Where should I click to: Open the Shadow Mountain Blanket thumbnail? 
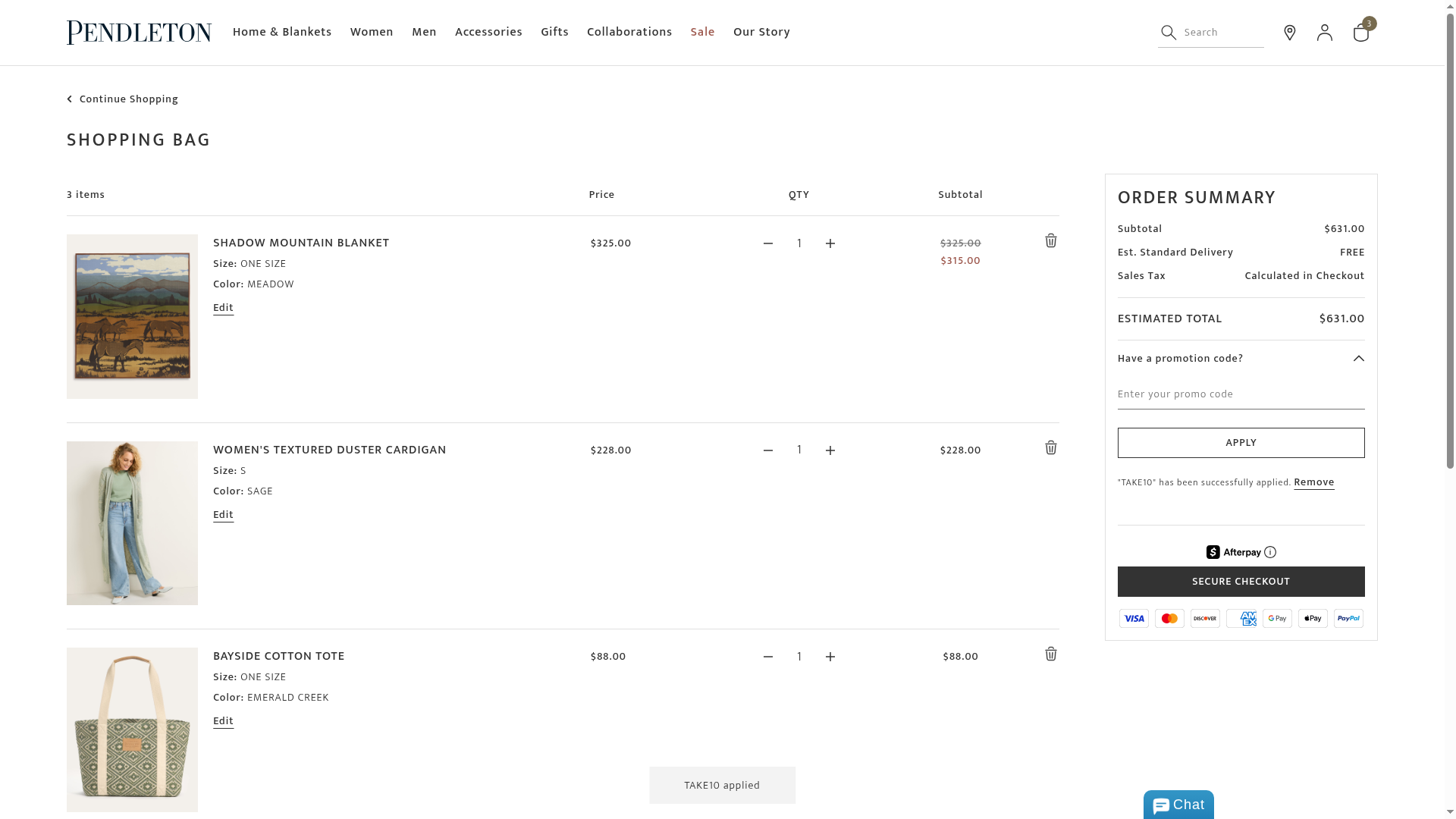[132, 316]
